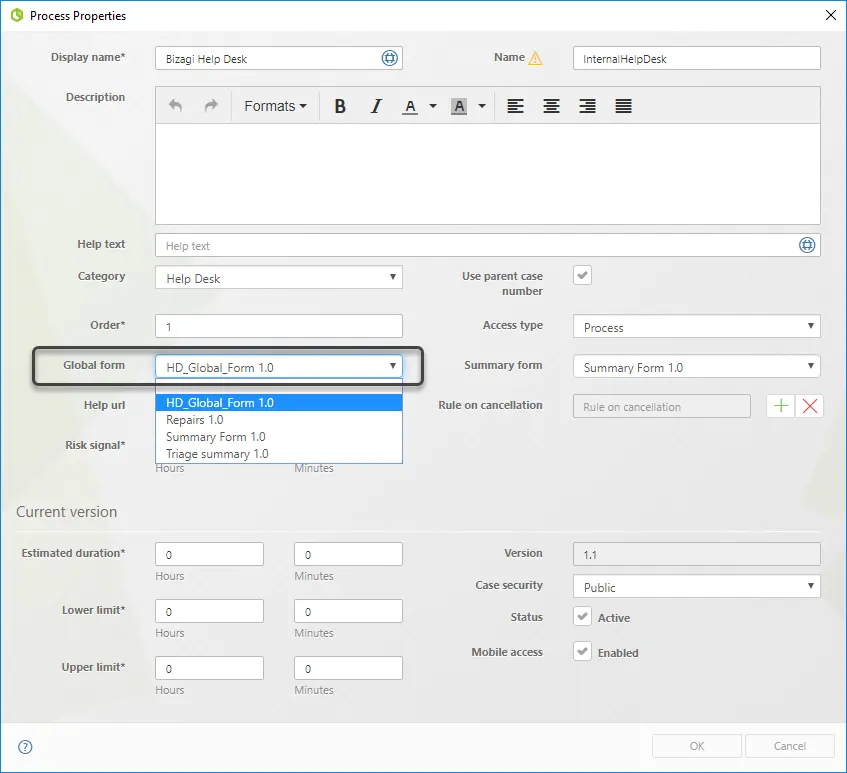
Task: Close the Process Properties dialog
Action: pos(831,15)
